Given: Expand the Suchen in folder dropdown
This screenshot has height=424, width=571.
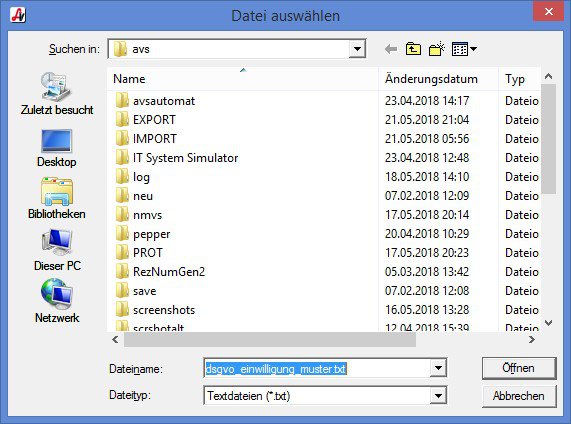Looking at the screenshot, I should (x=357, y=49).
